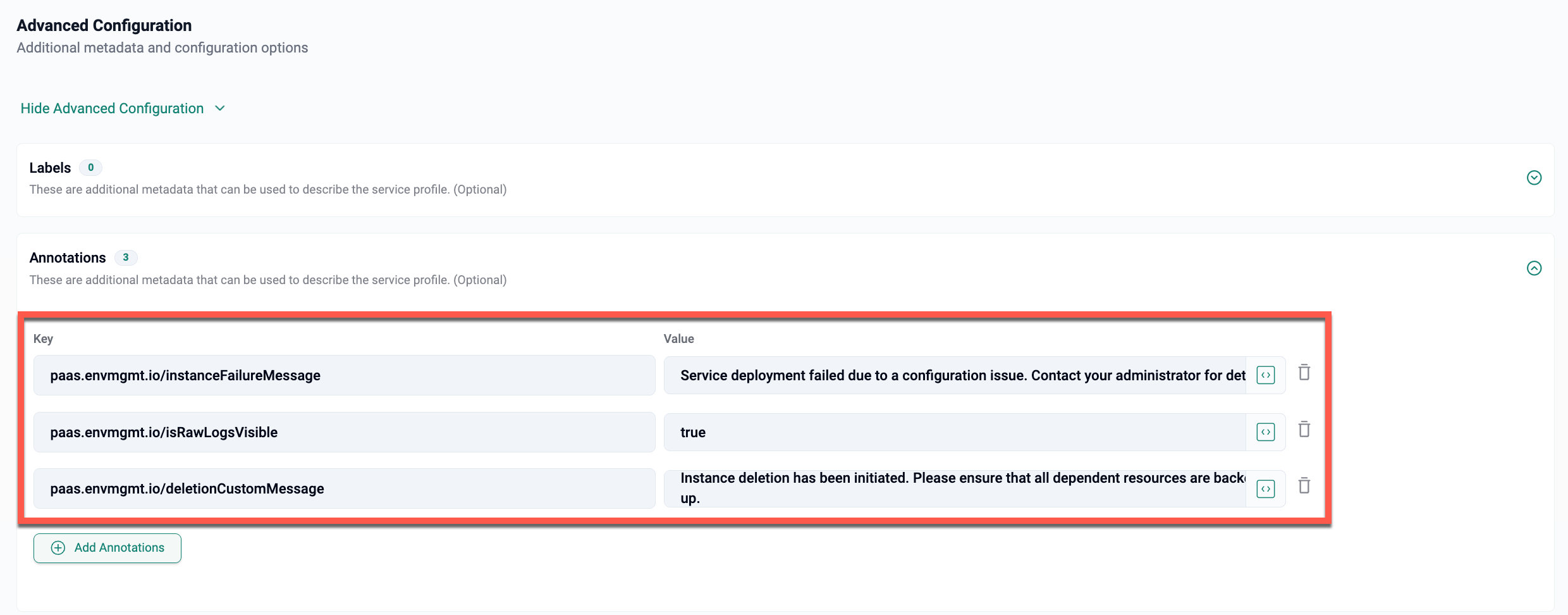1568x615 pixels.
Task: Select the deletionCustomMessage key field
Action: 344,488
